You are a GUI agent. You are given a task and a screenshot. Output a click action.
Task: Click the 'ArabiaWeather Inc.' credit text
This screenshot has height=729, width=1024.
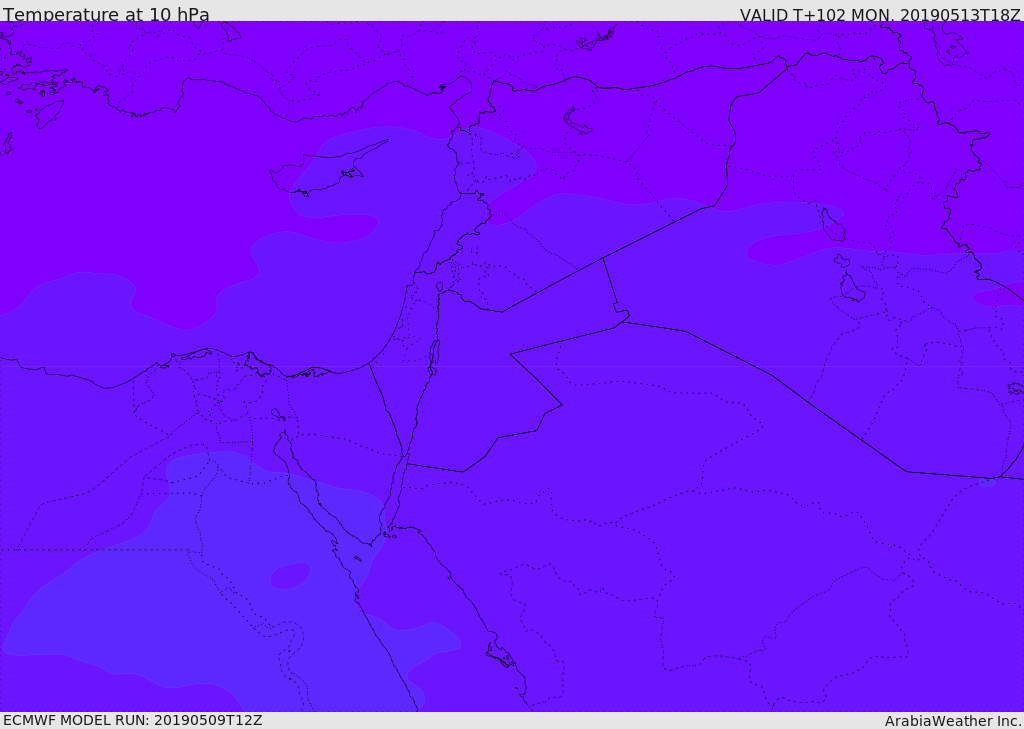tap(953, 721)
